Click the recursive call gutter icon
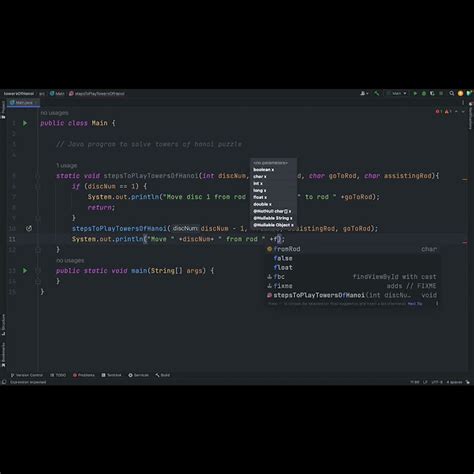Screen dimensions: 474x474 click(29, 228)
